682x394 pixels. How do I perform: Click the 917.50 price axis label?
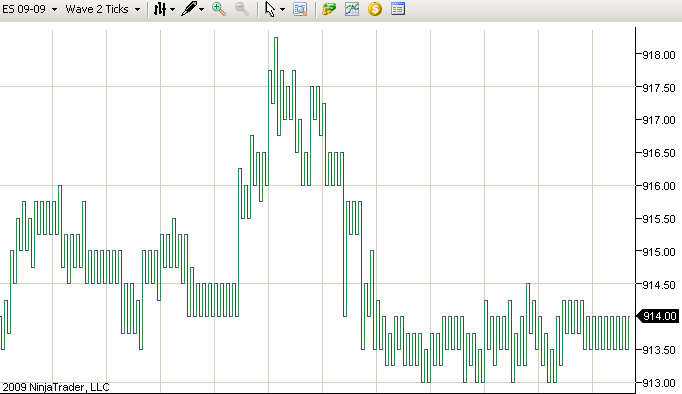coord(659,88)
